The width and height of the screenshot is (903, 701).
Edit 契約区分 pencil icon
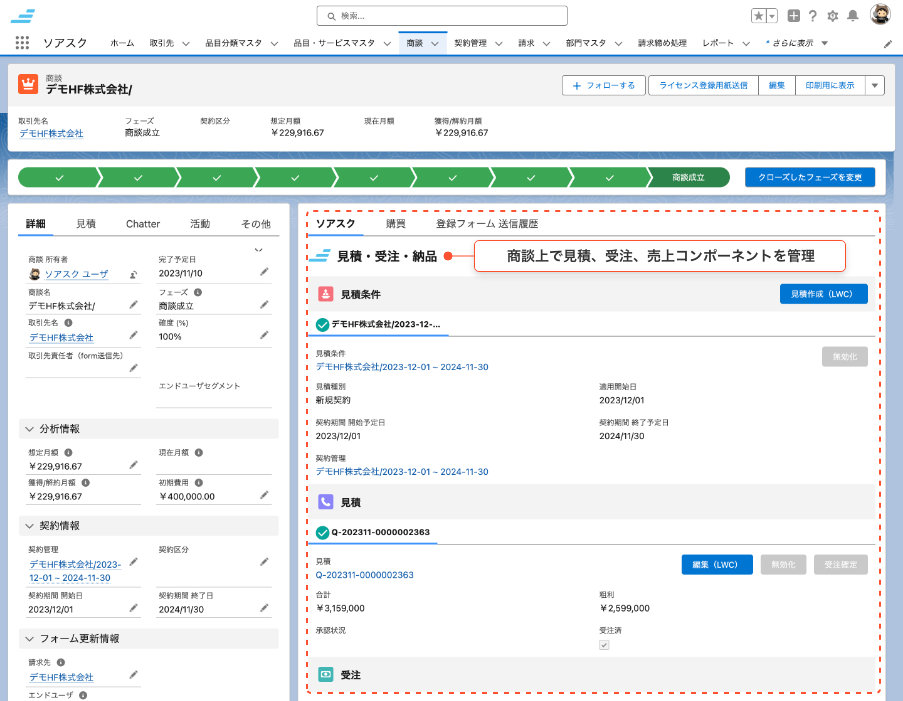coord(264,562)
